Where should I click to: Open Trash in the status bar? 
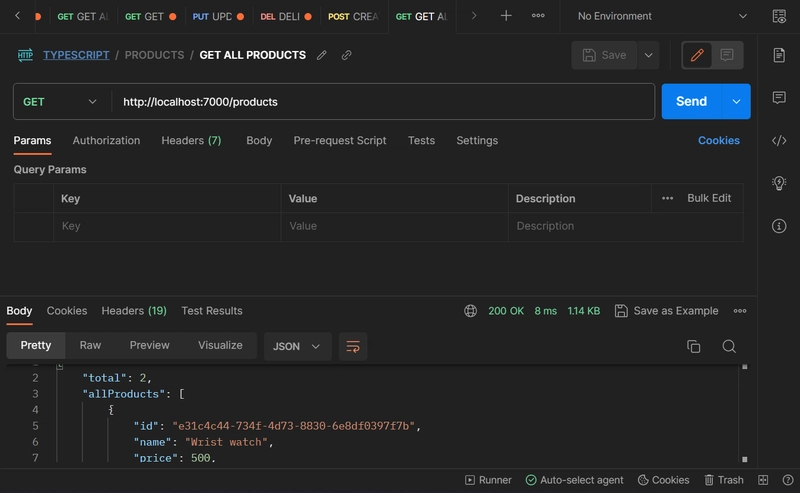(724, 480)
